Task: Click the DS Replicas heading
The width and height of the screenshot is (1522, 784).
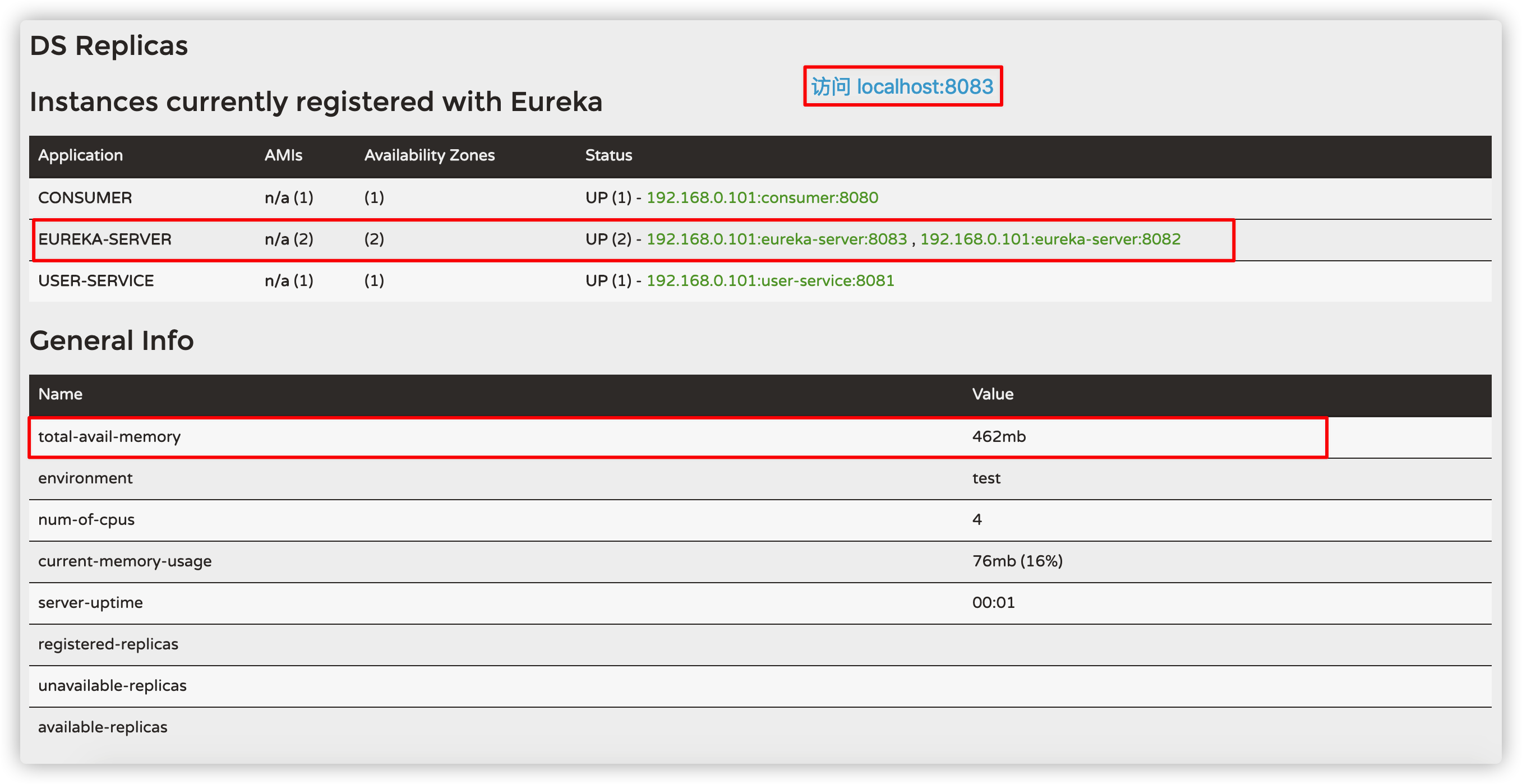Action: (x=109, y=45)
